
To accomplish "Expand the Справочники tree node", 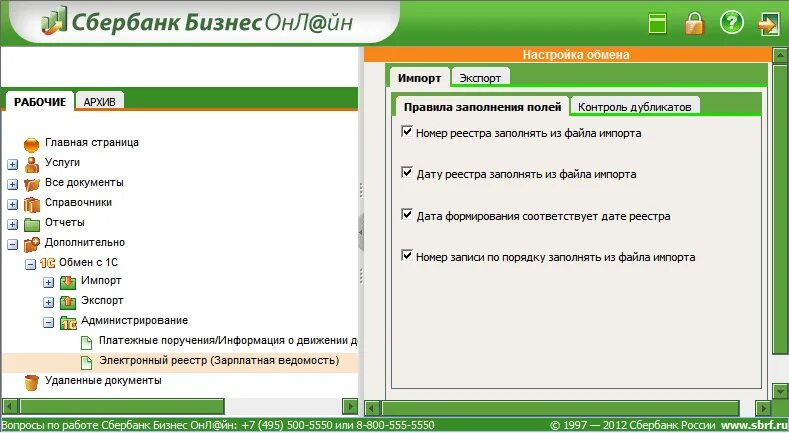I will 13,205.
